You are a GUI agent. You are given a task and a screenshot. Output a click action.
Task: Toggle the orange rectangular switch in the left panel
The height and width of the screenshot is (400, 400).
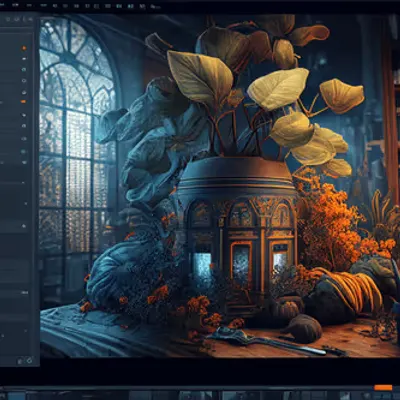click(23, 101)
